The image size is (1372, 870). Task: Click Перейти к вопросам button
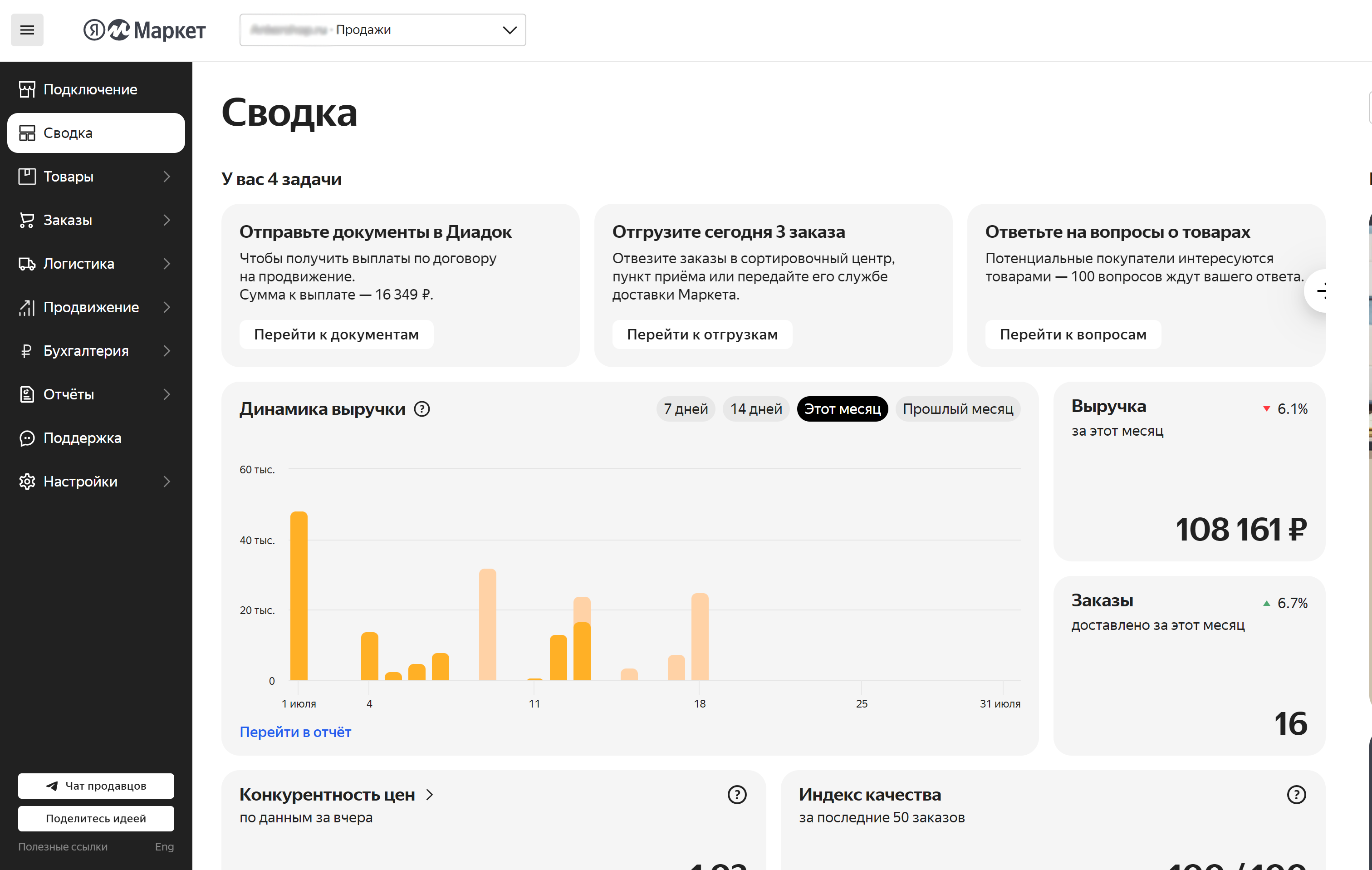pos(1073,334)
